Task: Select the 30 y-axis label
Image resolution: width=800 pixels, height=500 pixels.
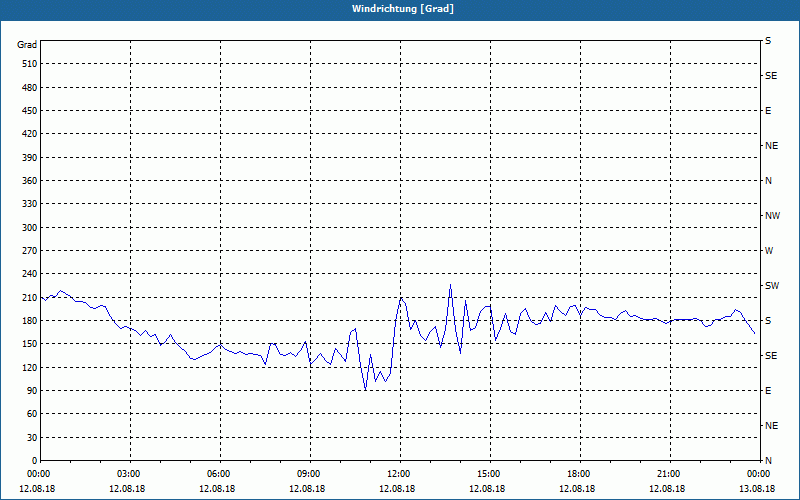Action: pos(32,438)
